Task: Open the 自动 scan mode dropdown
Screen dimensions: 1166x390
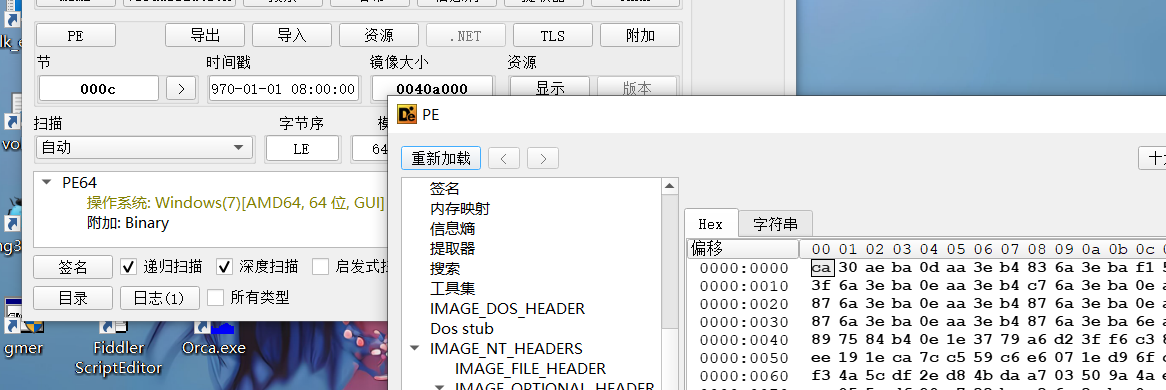Action: click(144, 148)
